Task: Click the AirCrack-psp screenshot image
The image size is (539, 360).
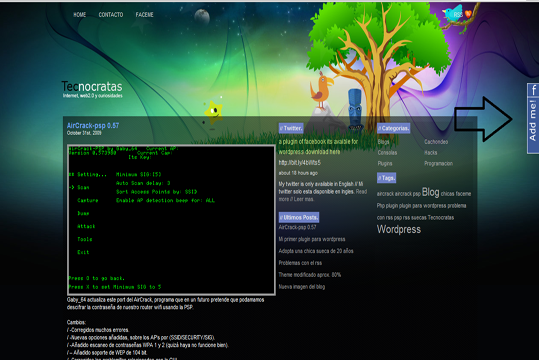Action: (171, 220)
